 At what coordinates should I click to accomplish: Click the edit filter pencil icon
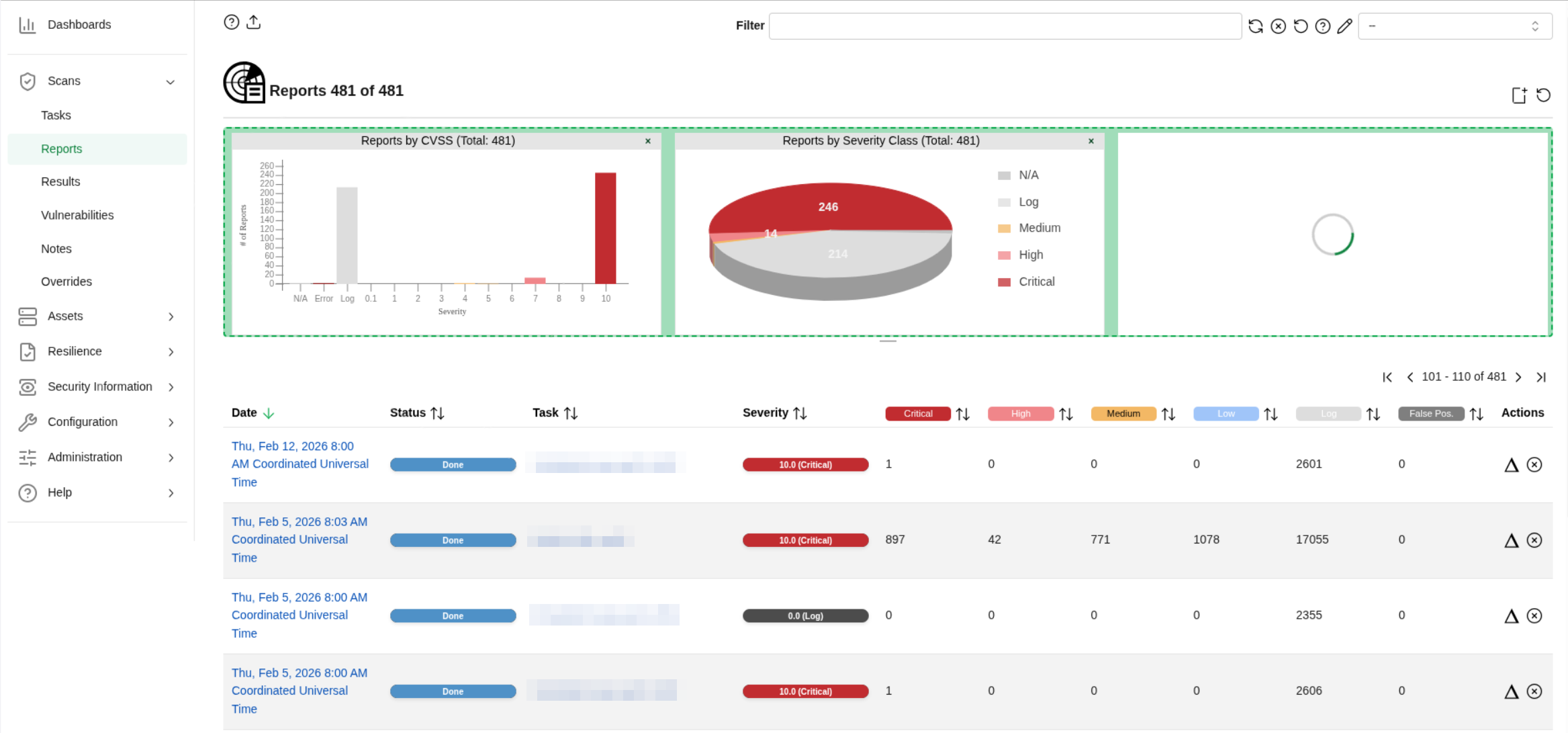[1344, 26]
